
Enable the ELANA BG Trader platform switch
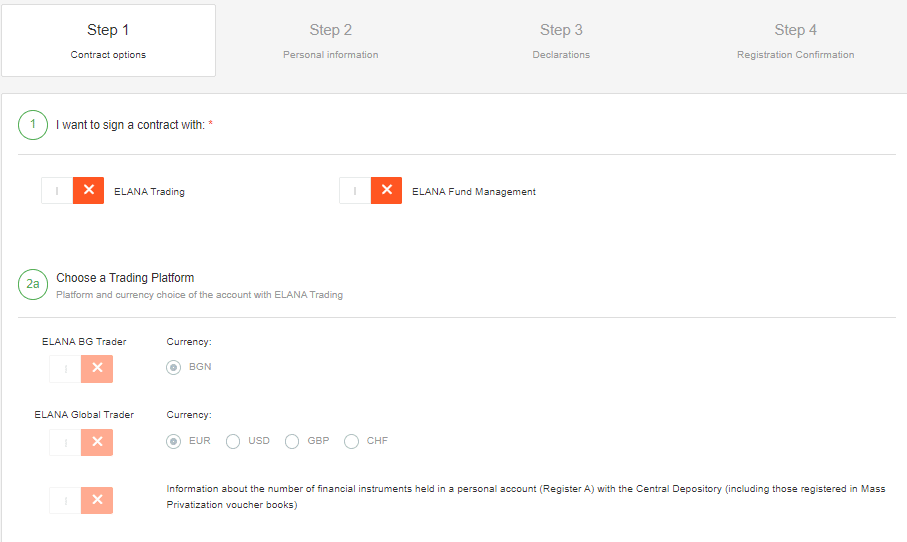click(81, 368)
